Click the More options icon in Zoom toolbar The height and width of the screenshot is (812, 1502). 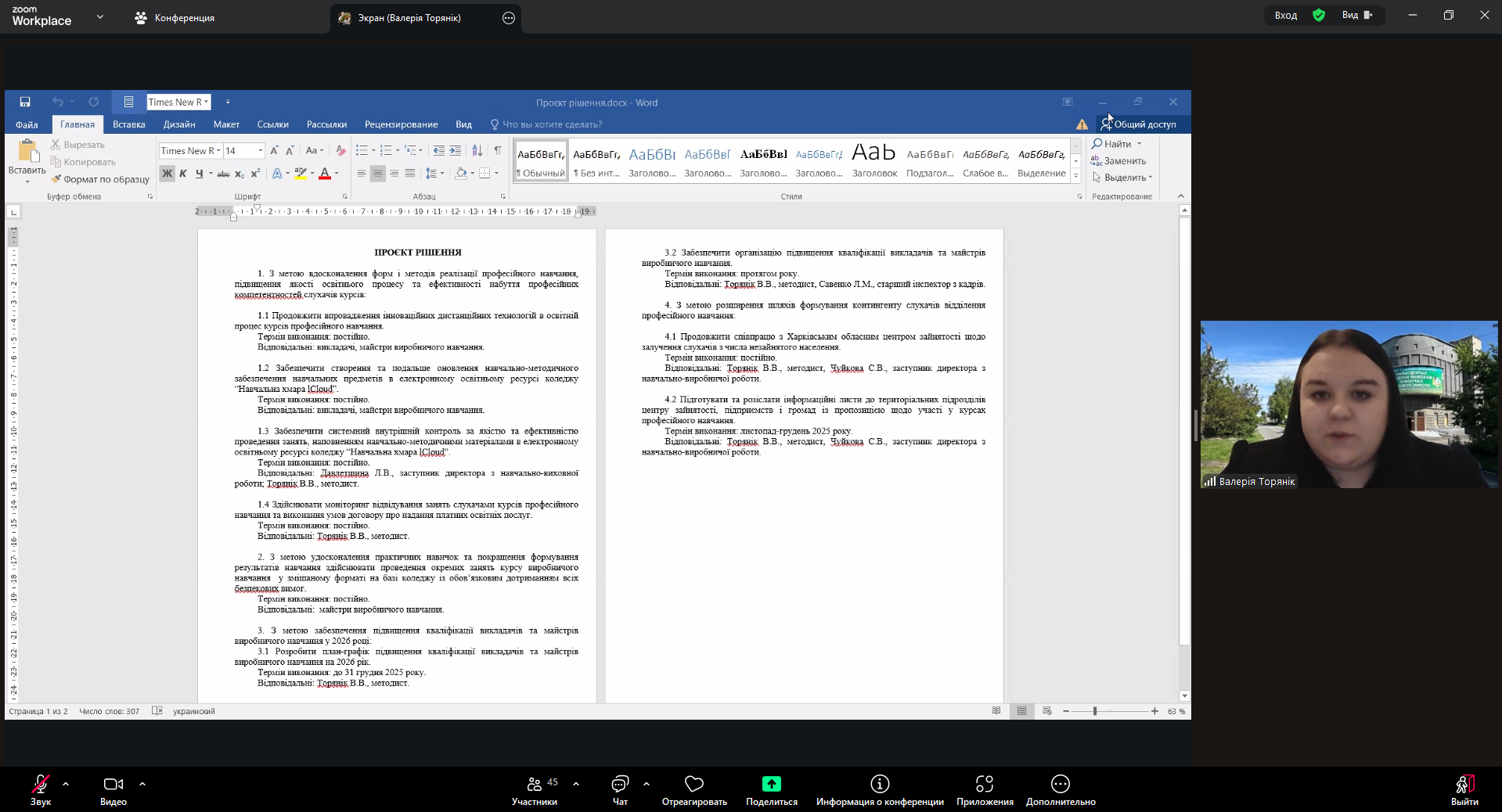click(x=1060, y=784)
